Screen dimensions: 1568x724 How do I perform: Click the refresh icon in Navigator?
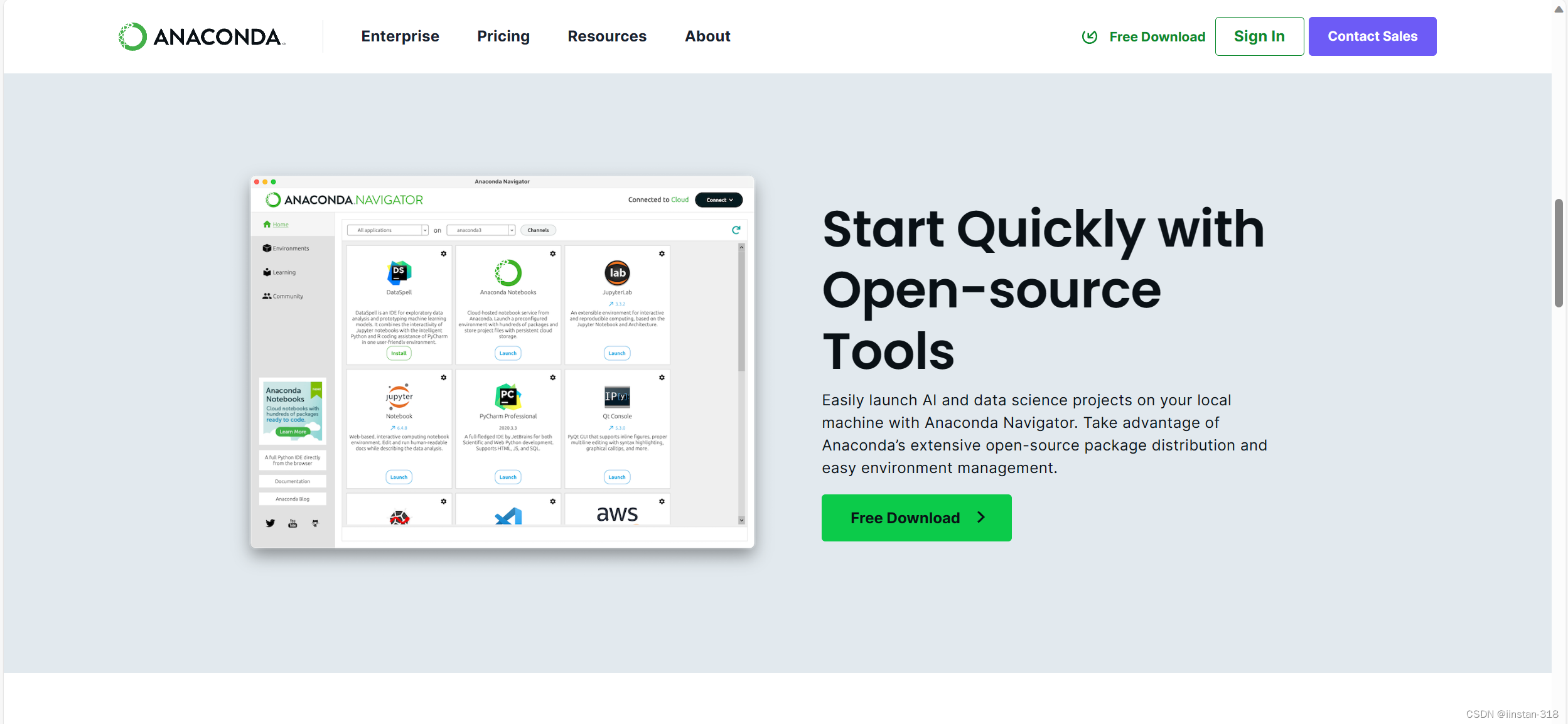(736, 230)
